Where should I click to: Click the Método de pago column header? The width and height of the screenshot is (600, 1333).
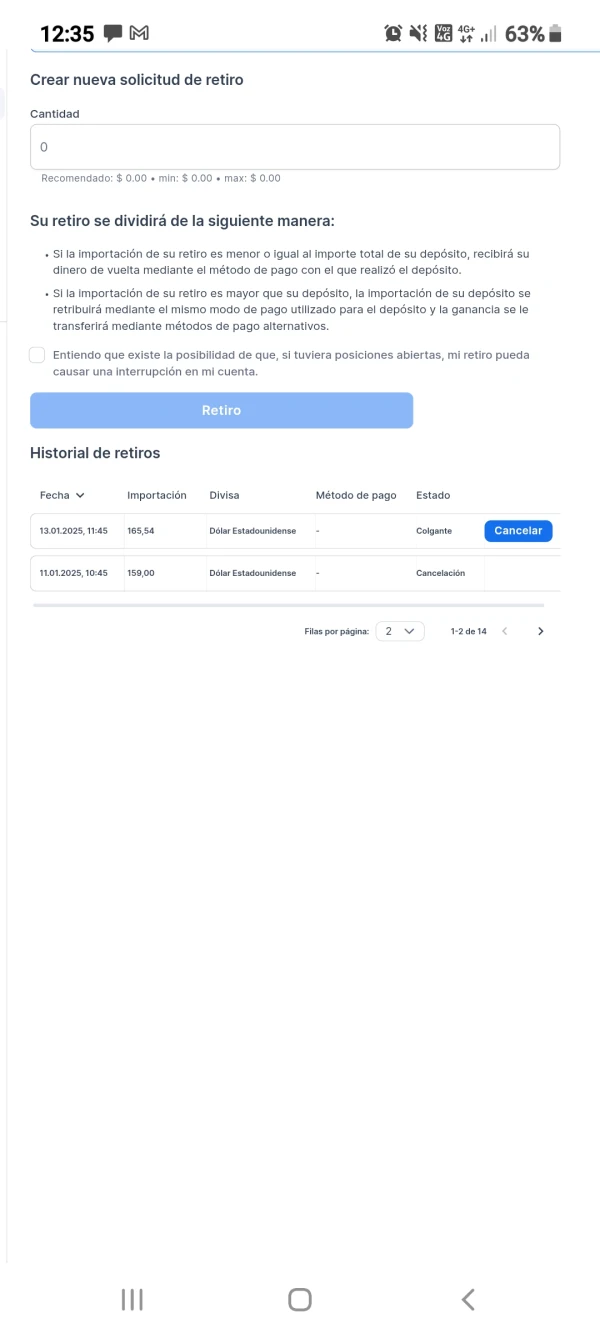[356, 495]
